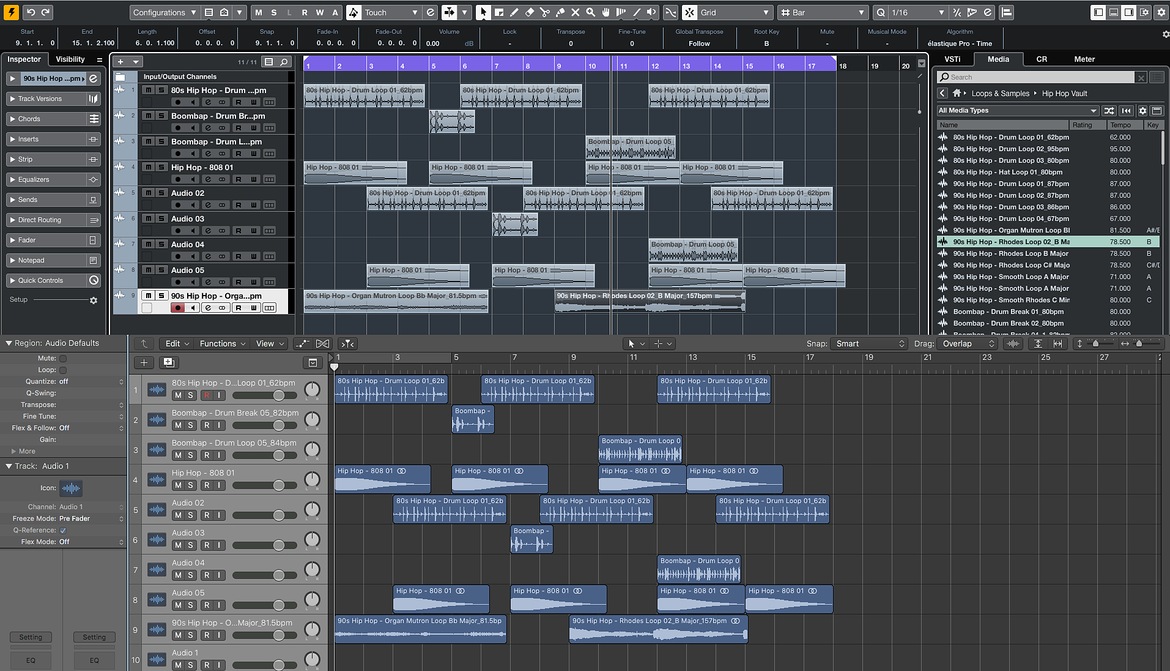Click the media Search field
This screenshot has height=671, width=1170.
click(x=1036, y=77)
